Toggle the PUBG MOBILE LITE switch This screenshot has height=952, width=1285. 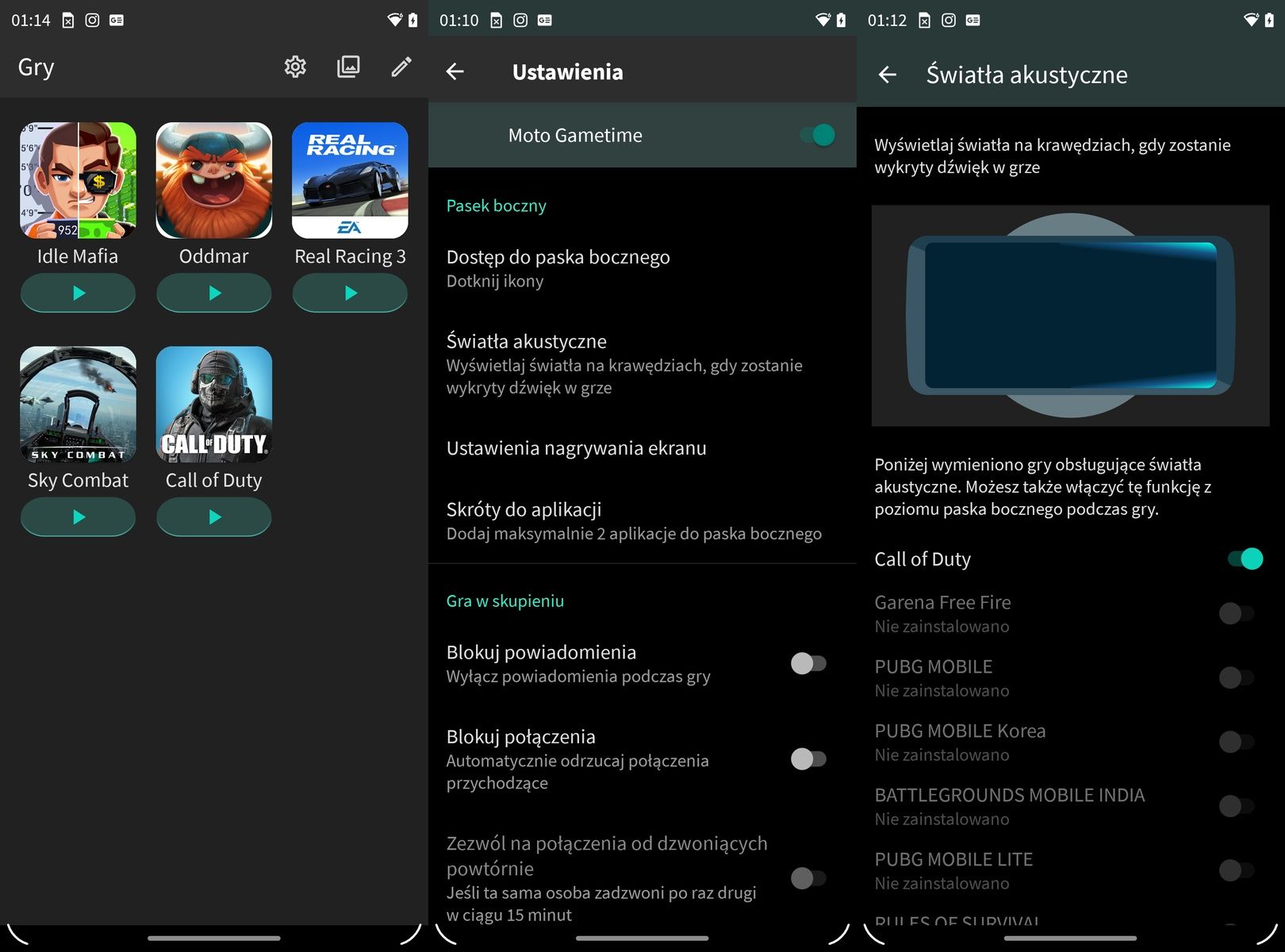tap(1237, 870)
